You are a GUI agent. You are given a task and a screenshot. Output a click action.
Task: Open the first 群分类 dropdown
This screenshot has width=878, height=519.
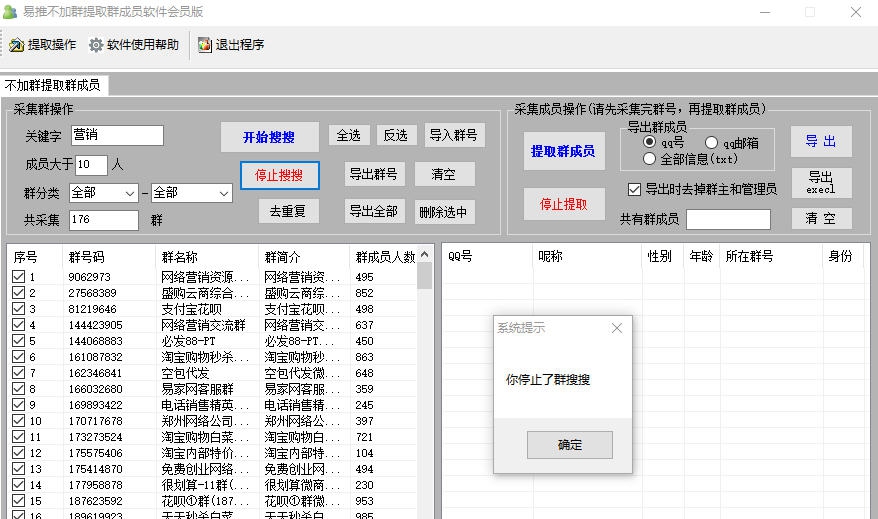point(104,193)
